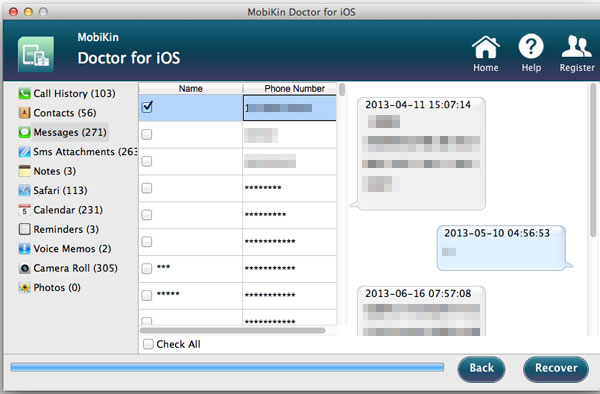This screenshot has width=600, height=394.
Task: Select the Photos sunflower icon
Action: tap(24, 288)
